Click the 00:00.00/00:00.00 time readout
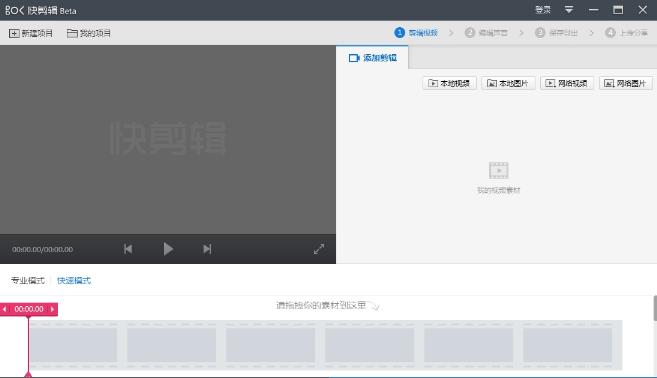657x378 pixels. click(42, 249)
